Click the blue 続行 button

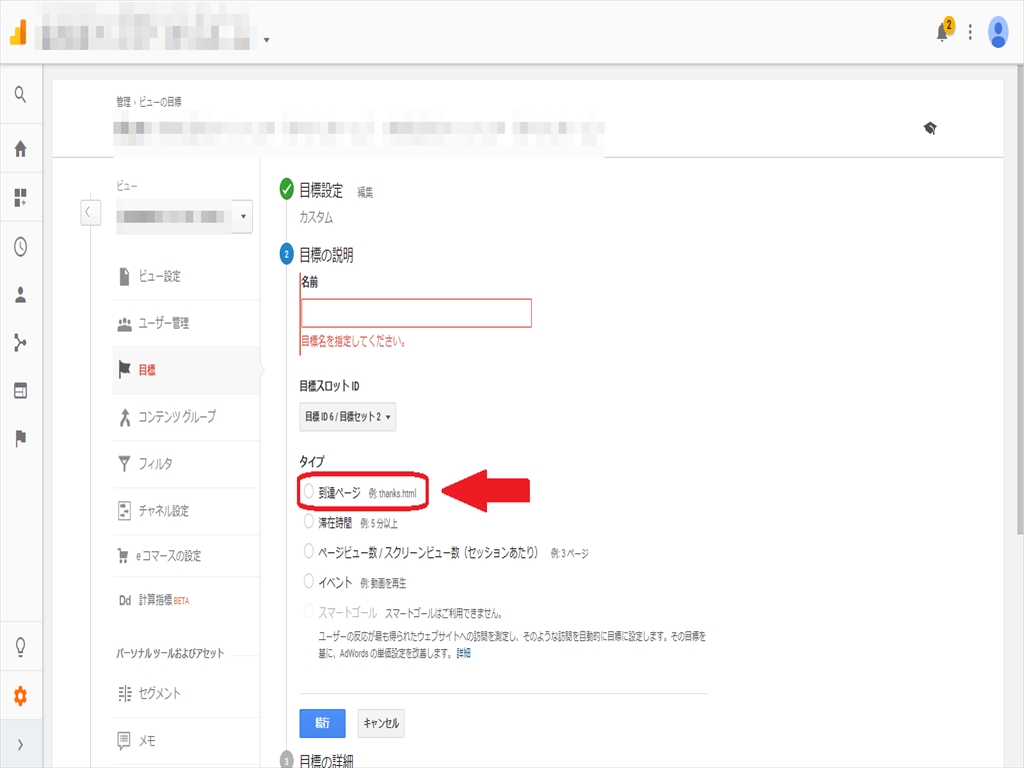pos(322,723)
